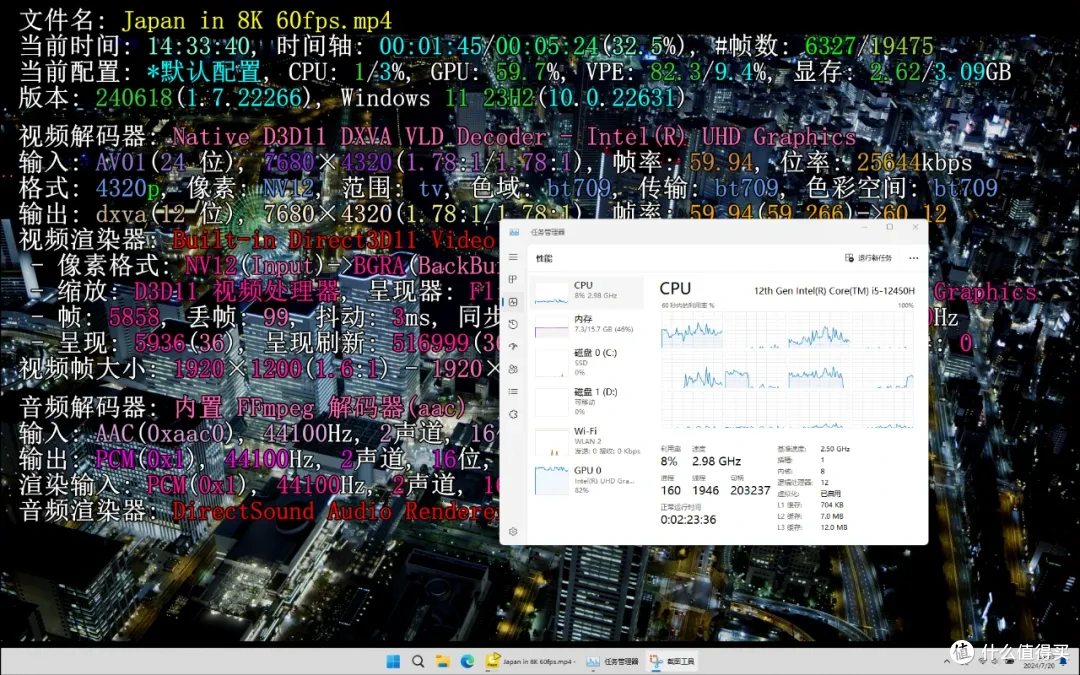Click the CPU logical processor graphs area
The width and height of the screenshot is (1080, 675).
(787, 369)
